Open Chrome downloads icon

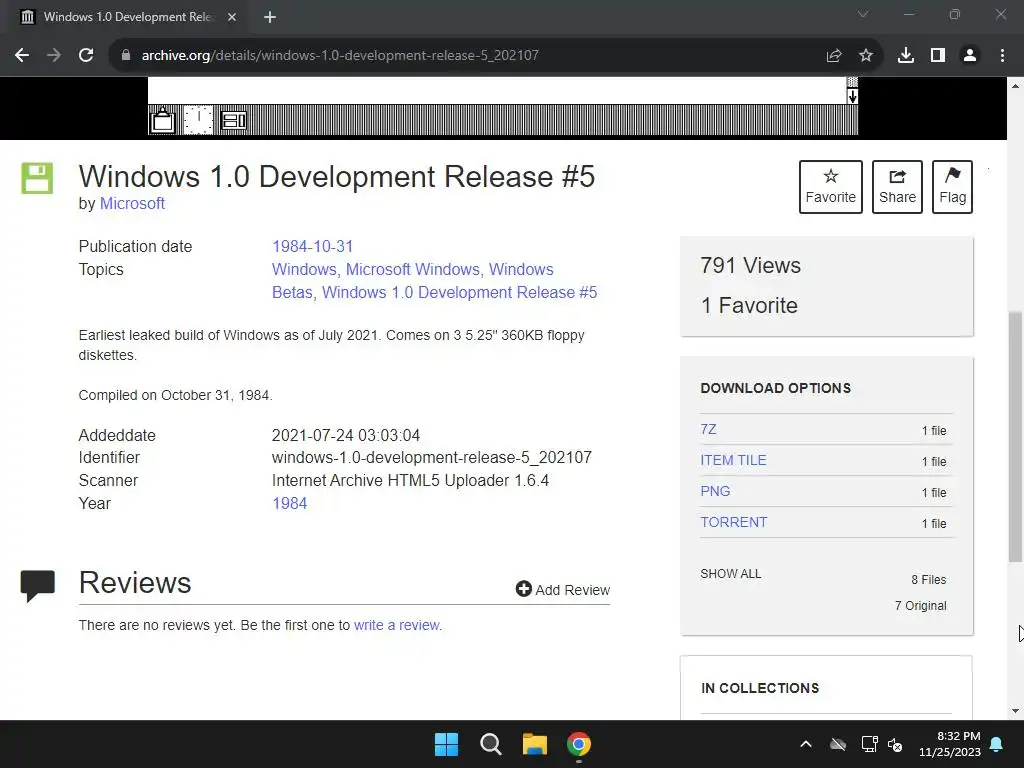906,56
